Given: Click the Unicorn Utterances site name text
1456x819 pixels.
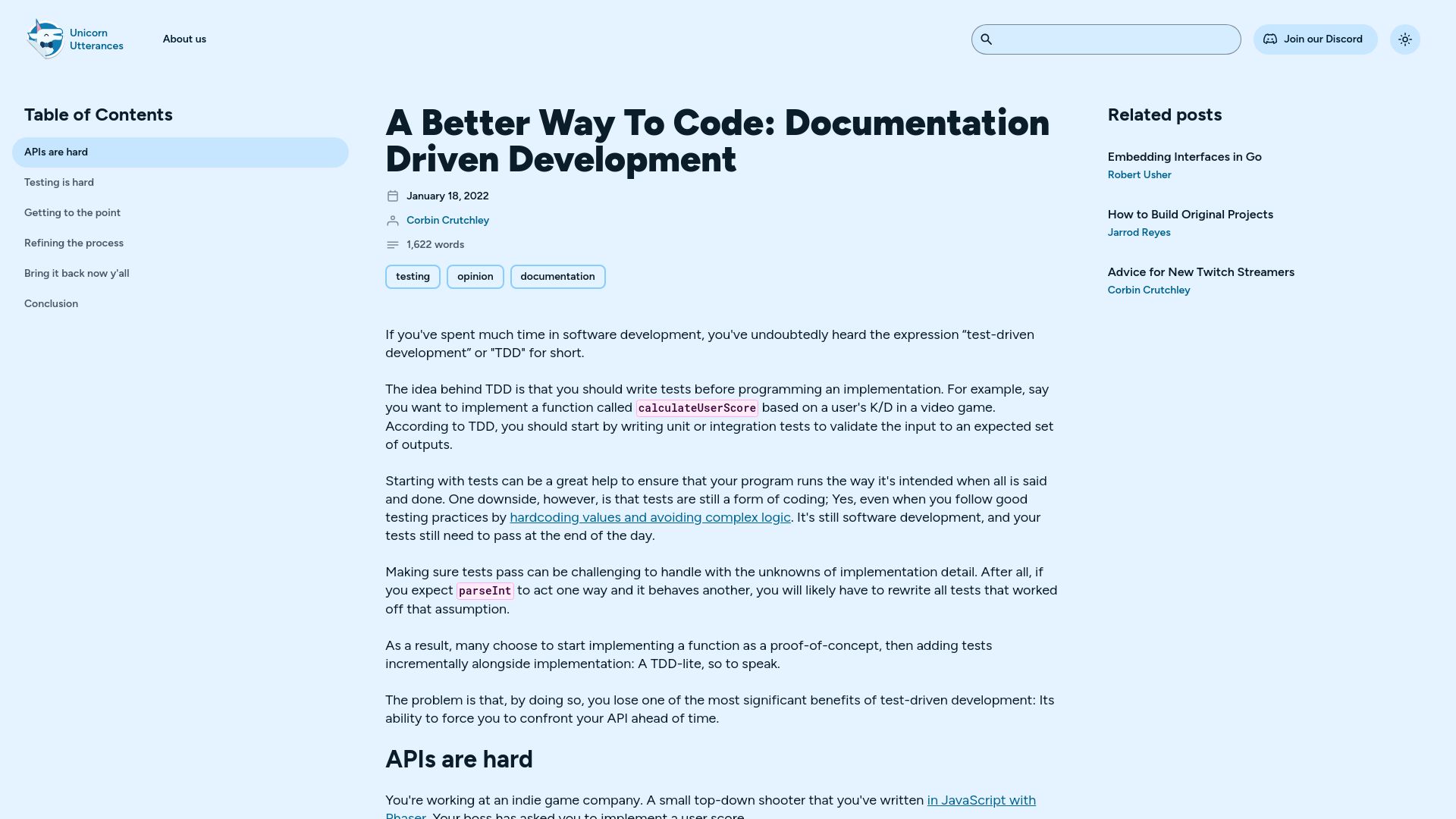Looking at the screenshot, I should pos(96,39).
